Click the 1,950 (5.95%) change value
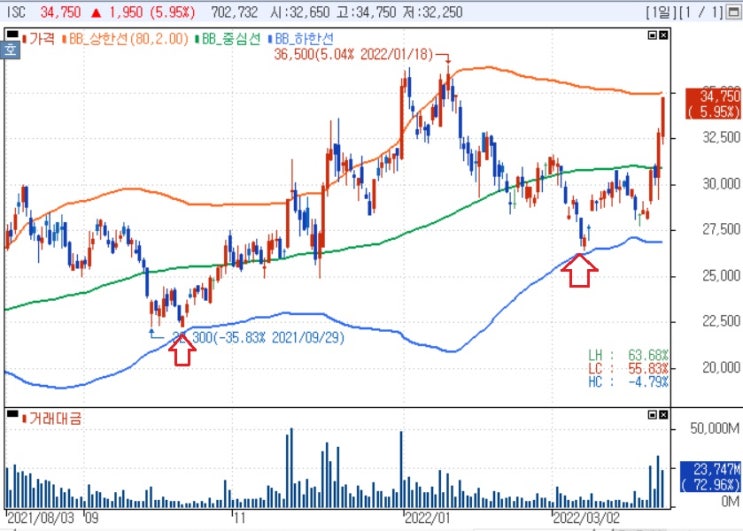This screenshot has width=743, height=531. pos(152,12)
